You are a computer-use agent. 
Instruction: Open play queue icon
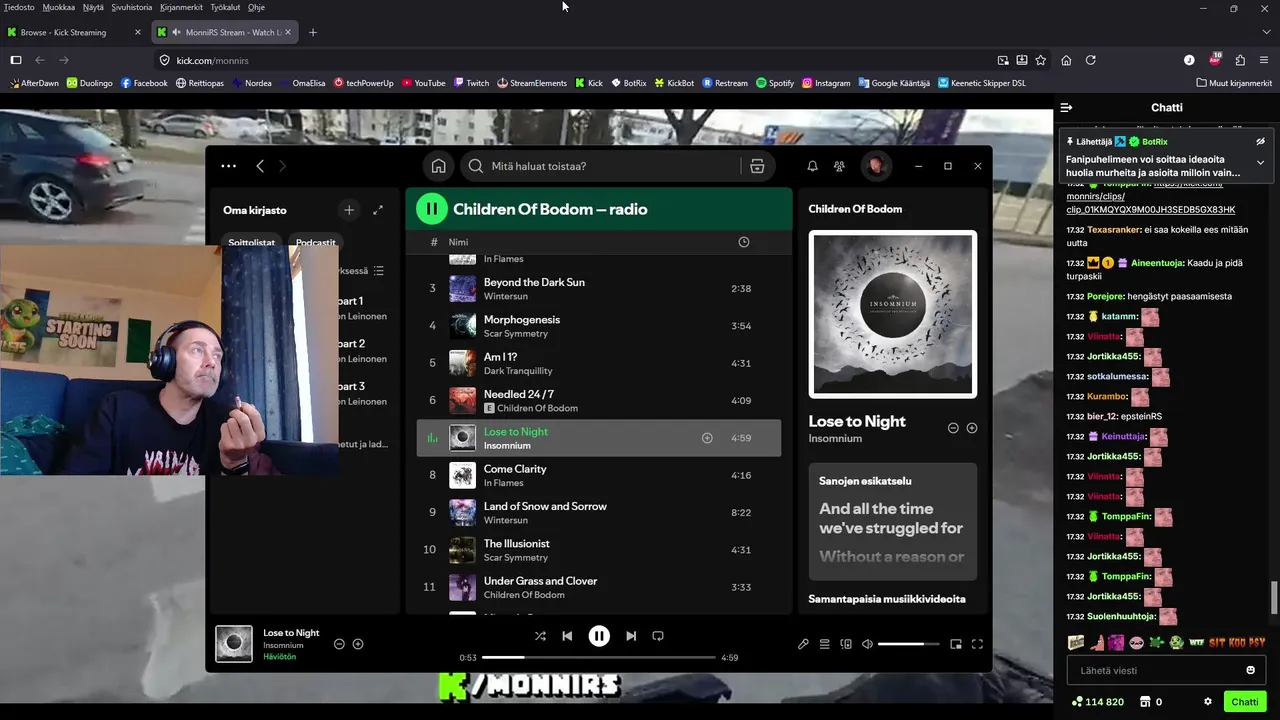825,644
